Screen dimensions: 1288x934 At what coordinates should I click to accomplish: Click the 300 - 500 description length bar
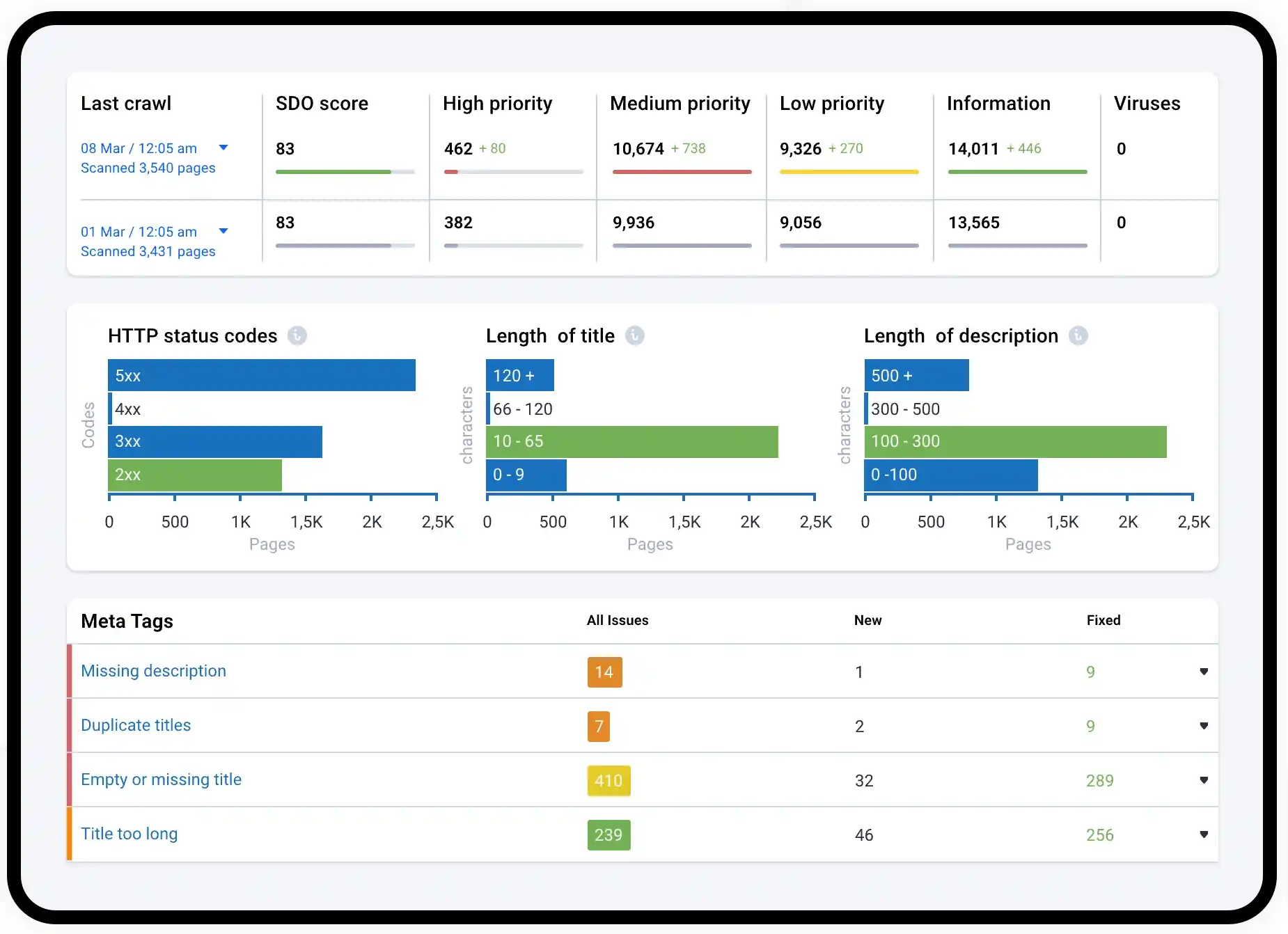tap(866, 409)
